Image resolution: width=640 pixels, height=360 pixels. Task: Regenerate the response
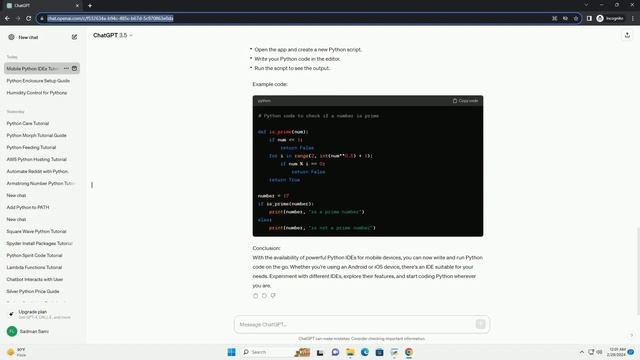(264, 296)
